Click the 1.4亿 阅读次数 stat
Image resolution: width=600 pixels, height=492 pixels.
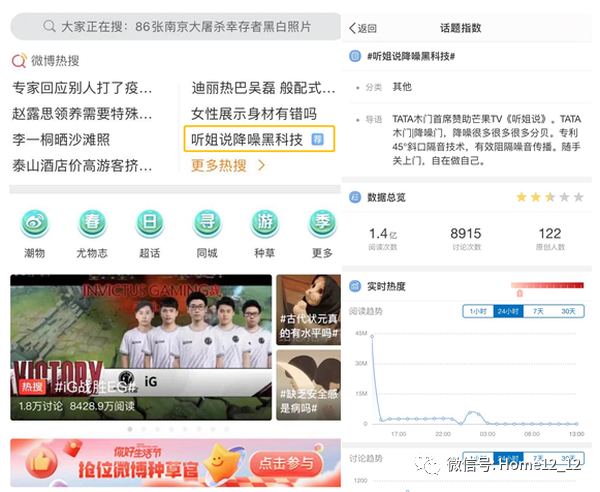pos(383,239)
